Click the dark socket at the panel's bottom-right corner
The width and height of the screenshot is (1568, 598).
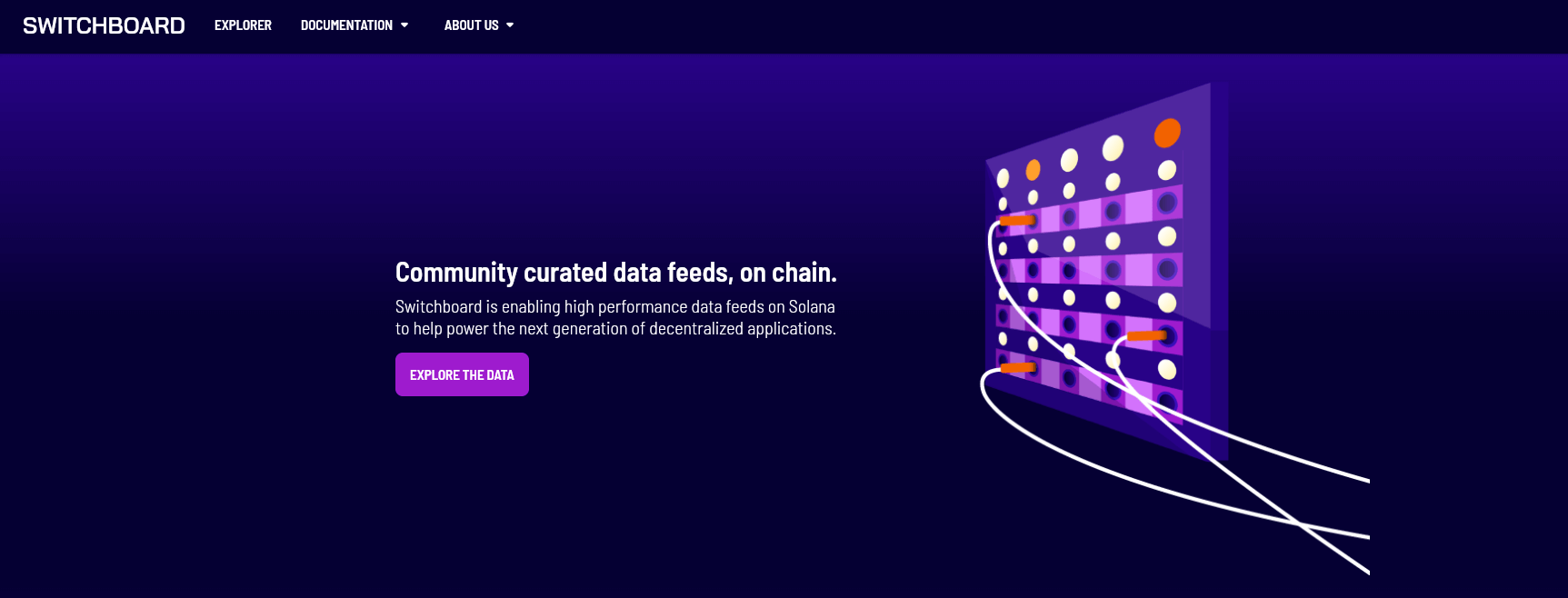click(x=1167, y=401)
